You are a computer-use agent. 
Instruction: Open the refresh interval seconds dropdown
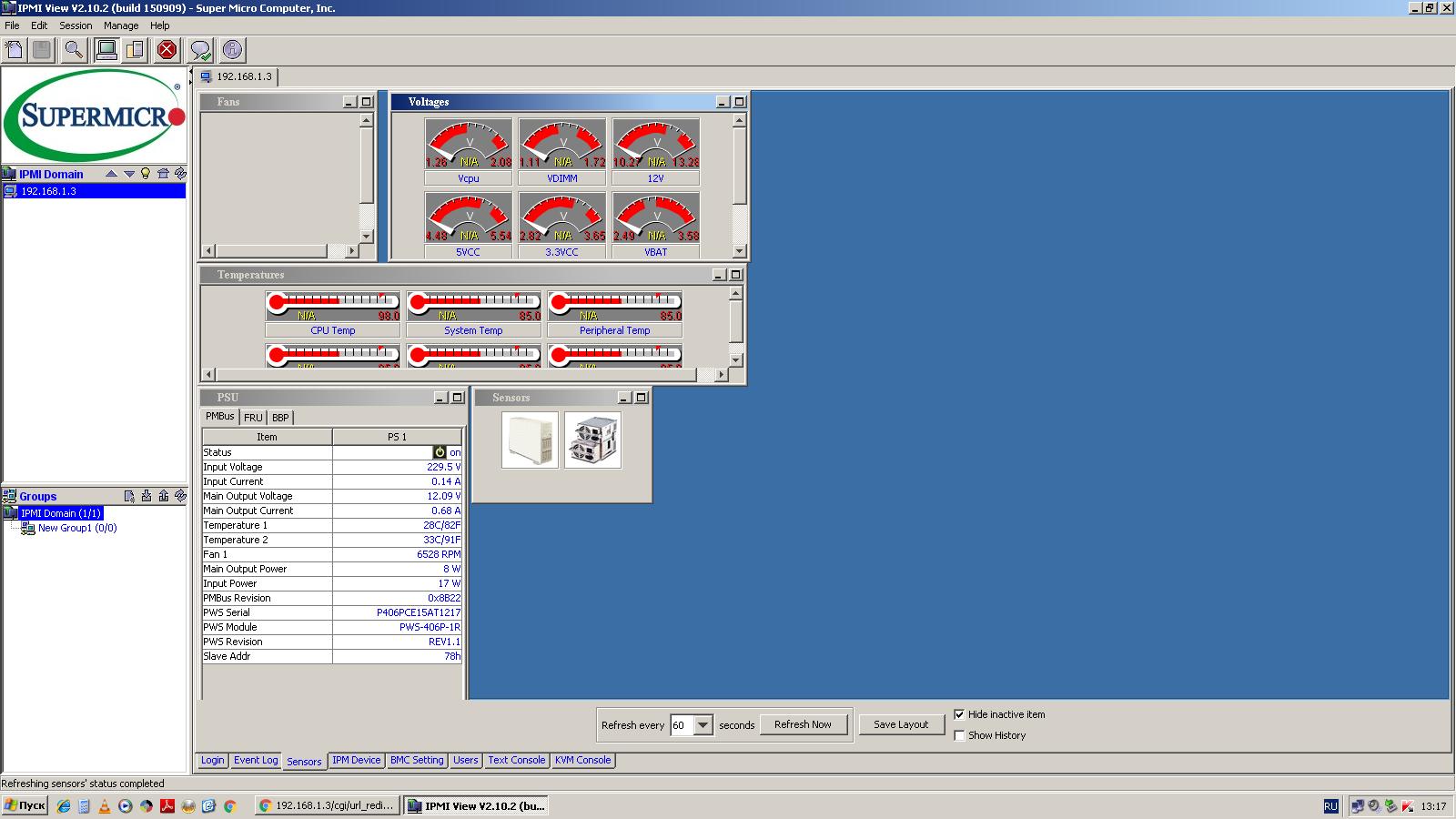point(703,725)
